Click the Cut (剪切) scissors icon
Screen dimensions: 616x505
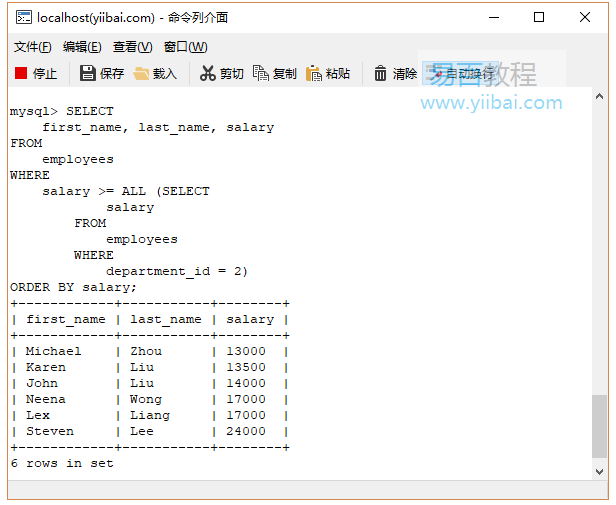click(x=208, y=73)
